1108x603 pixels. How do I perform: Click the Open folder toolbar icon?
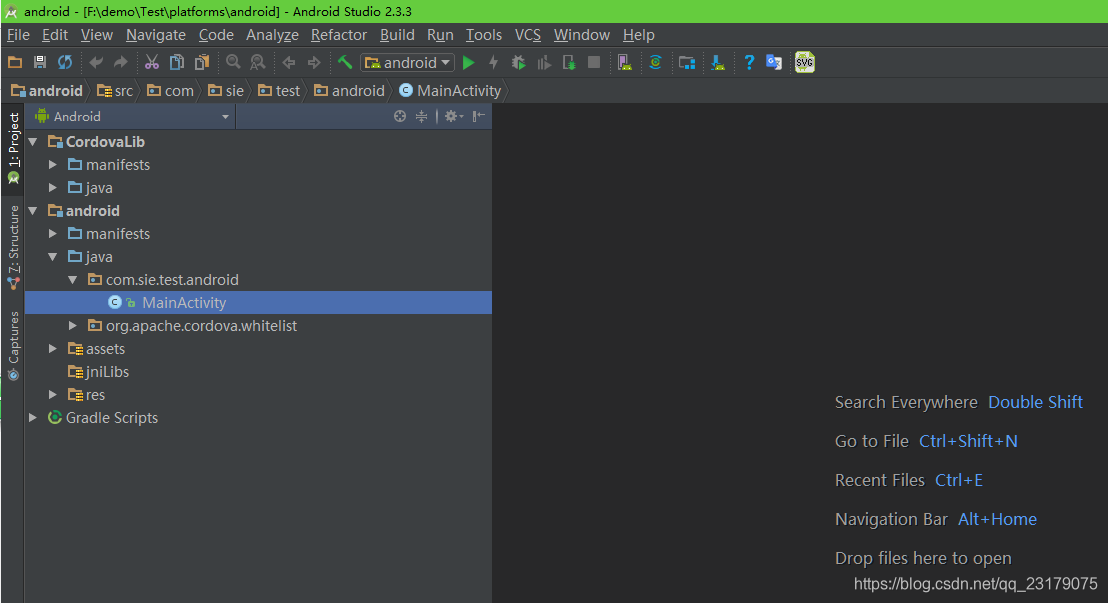(x=14, y=63)
